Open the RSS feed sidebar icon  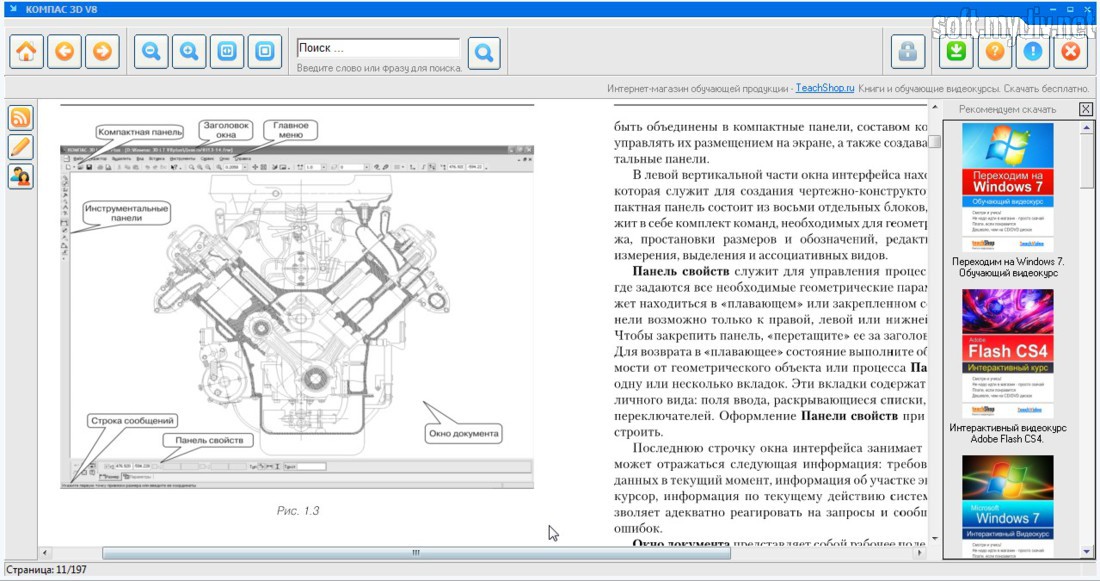click(x=20, y=117)
